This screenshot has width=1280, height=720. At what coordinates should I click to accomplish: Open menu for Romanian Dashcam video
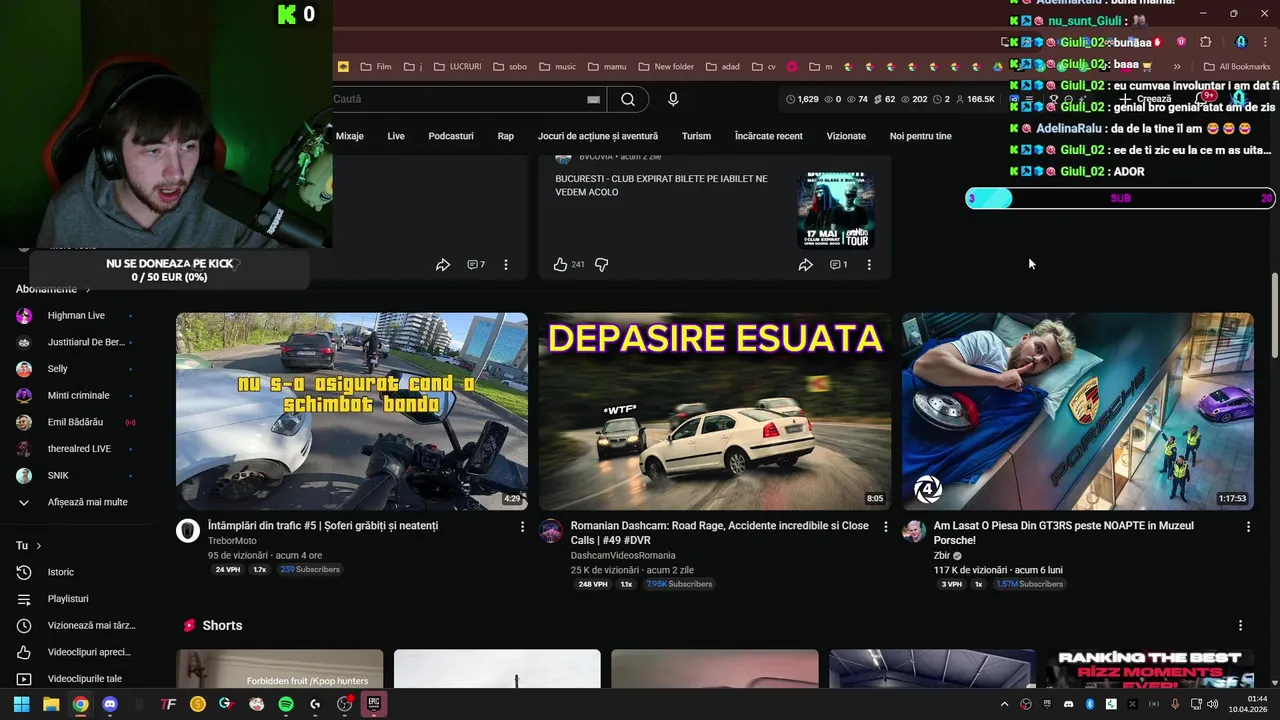[x=885, y=526]
